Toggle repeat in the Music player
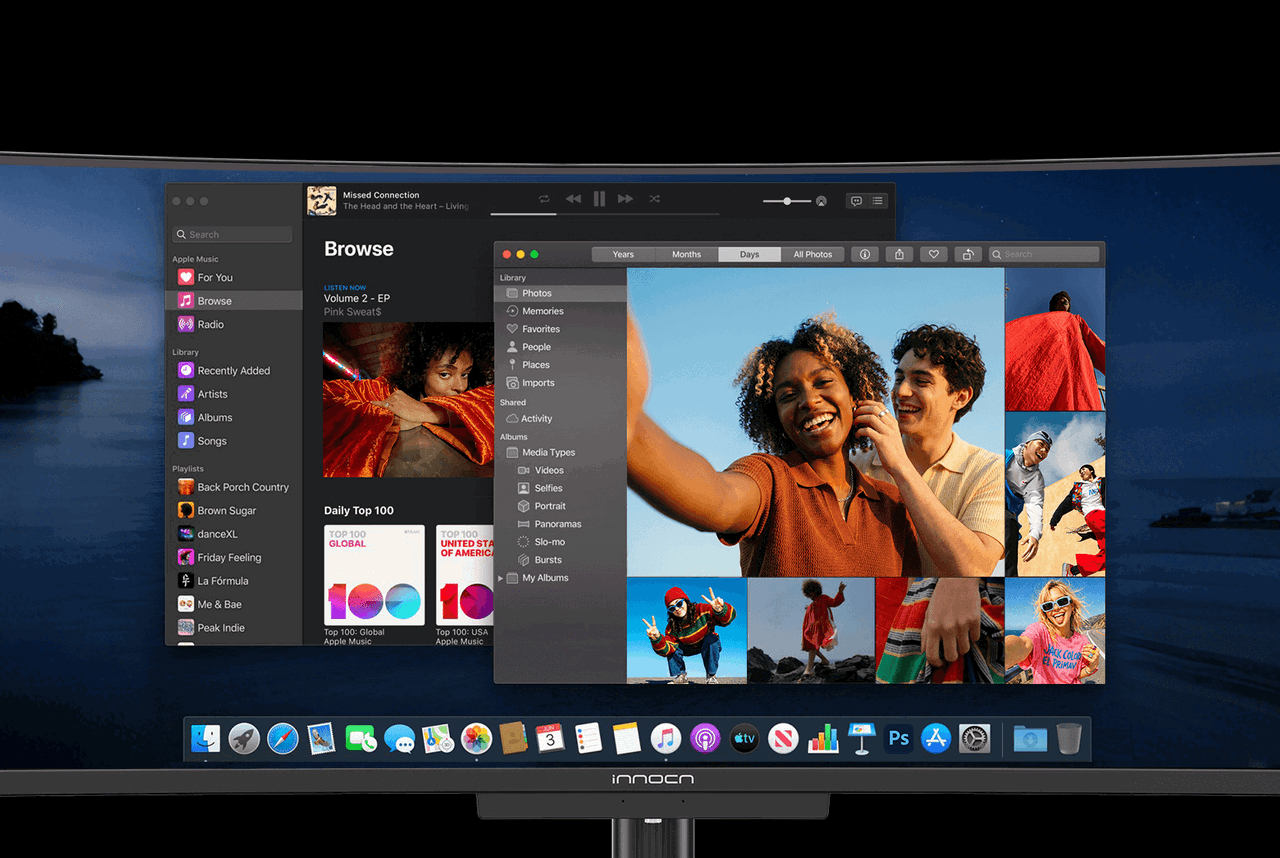The width and height of the screenshot is (1280, 858). coord(544,199)
